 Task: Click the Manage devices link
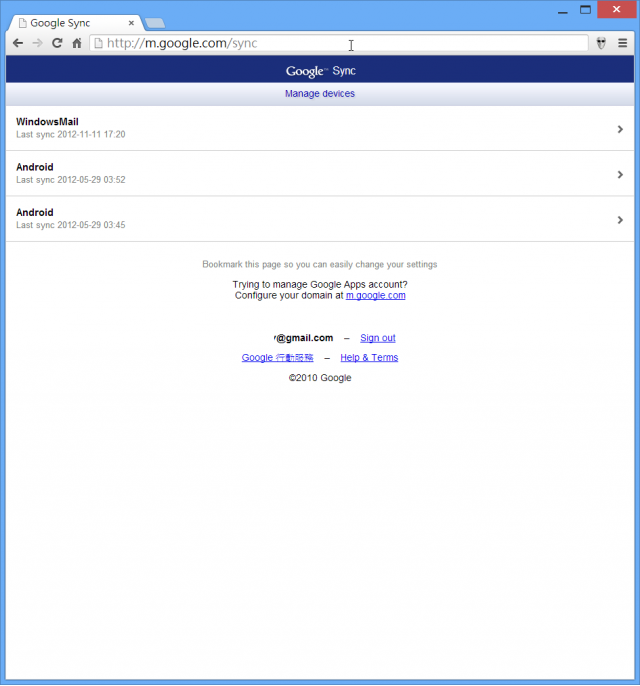[320, 94]
